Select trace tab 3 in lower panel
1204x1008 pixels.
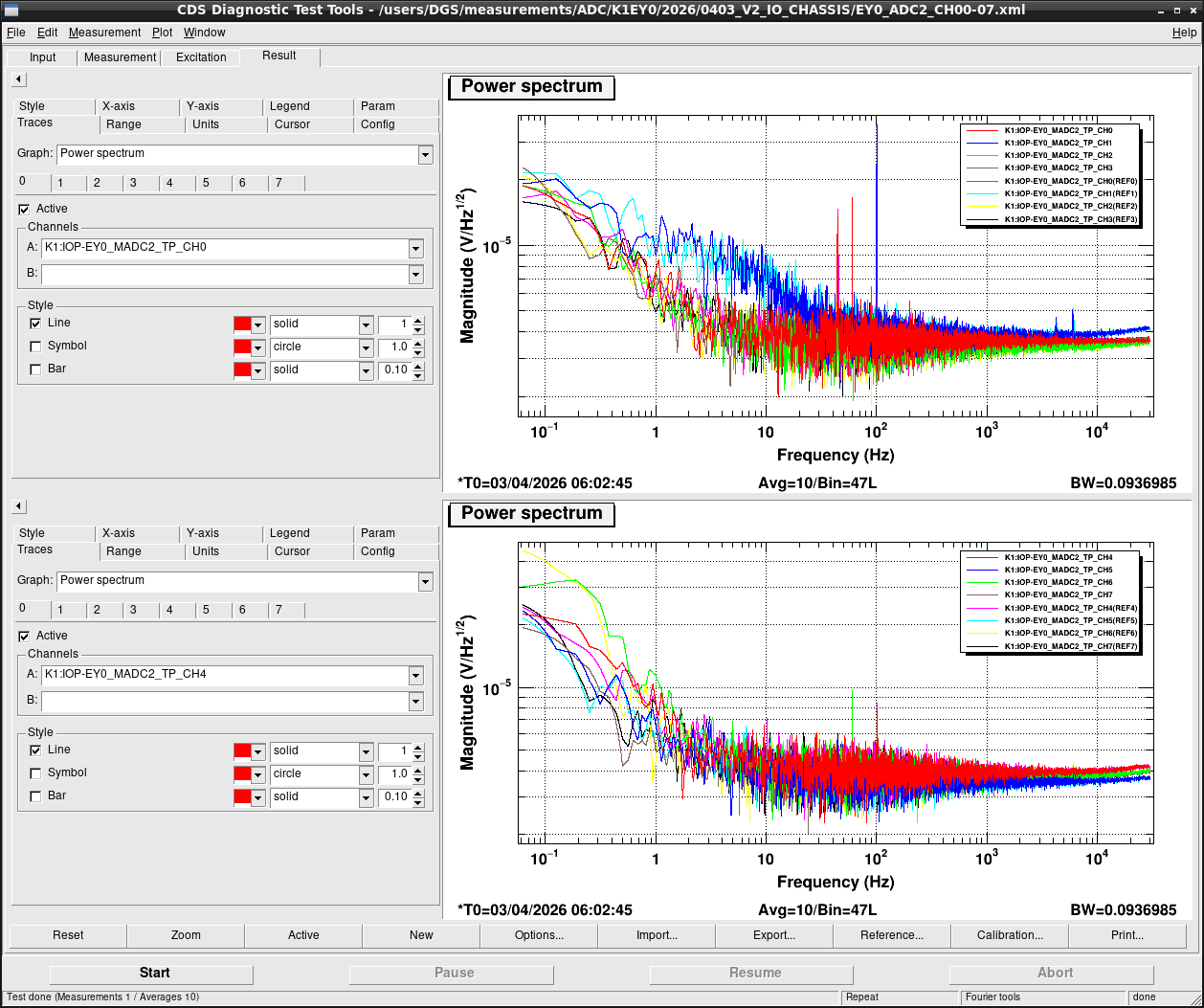click(133, 610)
